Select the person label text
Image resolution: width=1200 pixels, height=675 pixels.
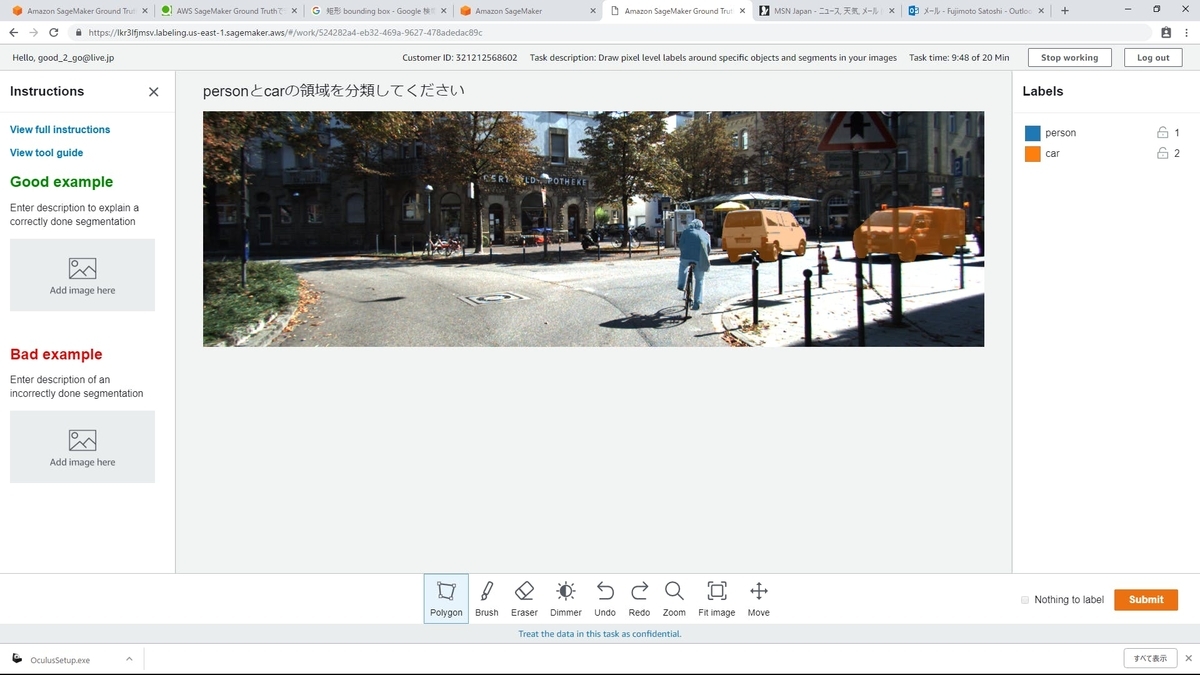1060,133
